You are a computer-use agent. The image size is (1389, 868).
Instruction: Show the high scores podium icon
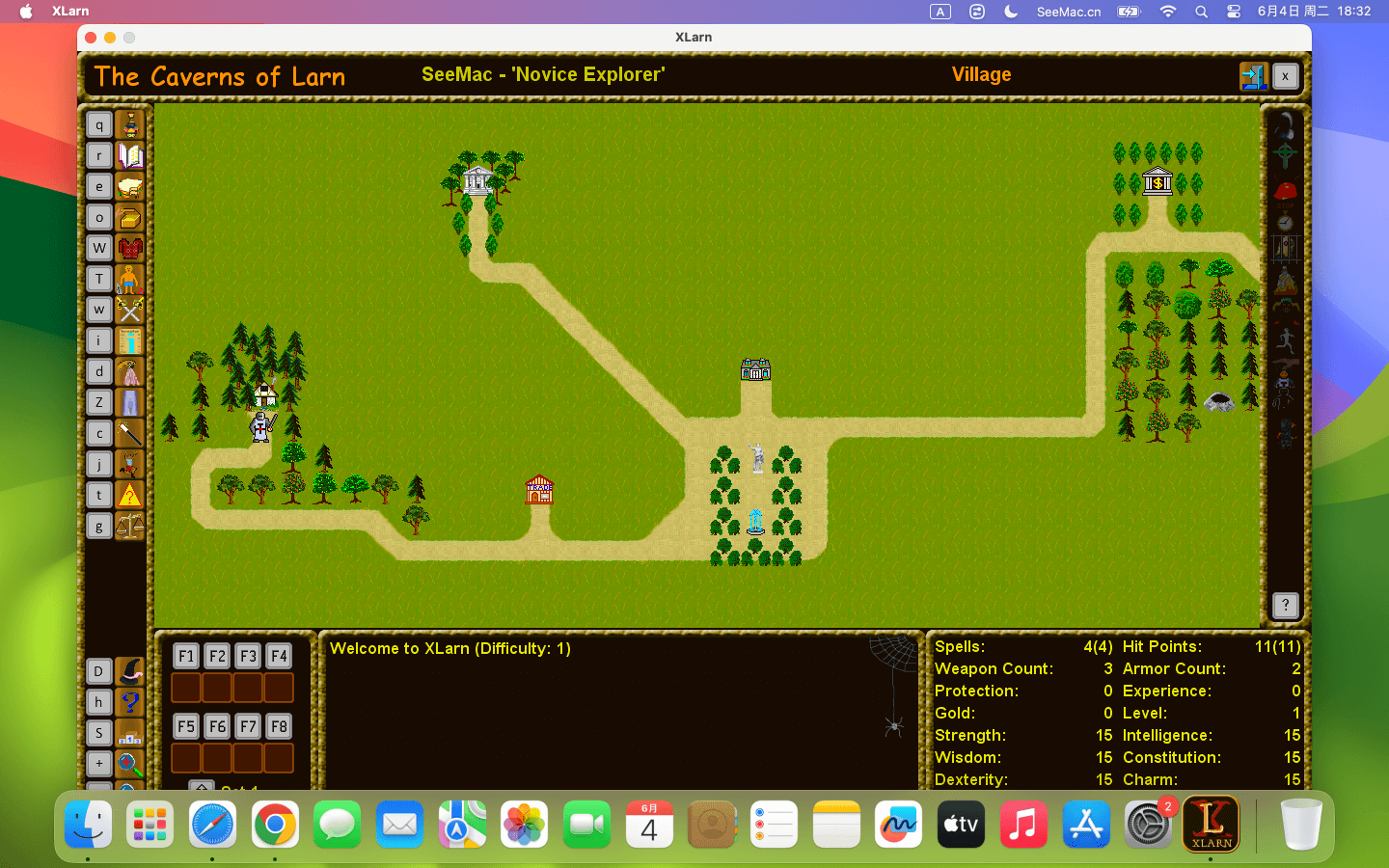(130, 733)
